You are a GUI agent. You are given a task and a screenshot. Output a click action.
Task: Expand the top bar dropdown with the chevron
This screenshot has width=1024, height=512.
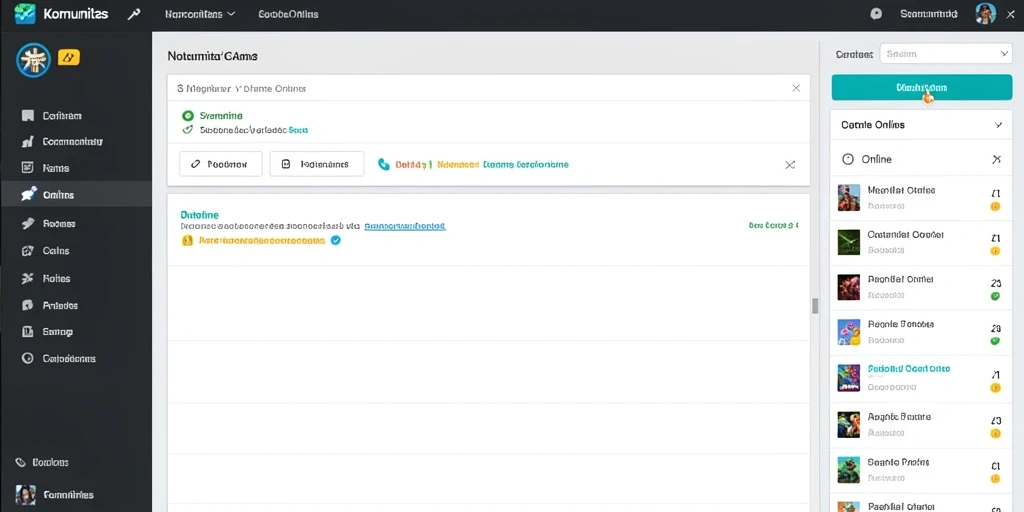[201, 14]
